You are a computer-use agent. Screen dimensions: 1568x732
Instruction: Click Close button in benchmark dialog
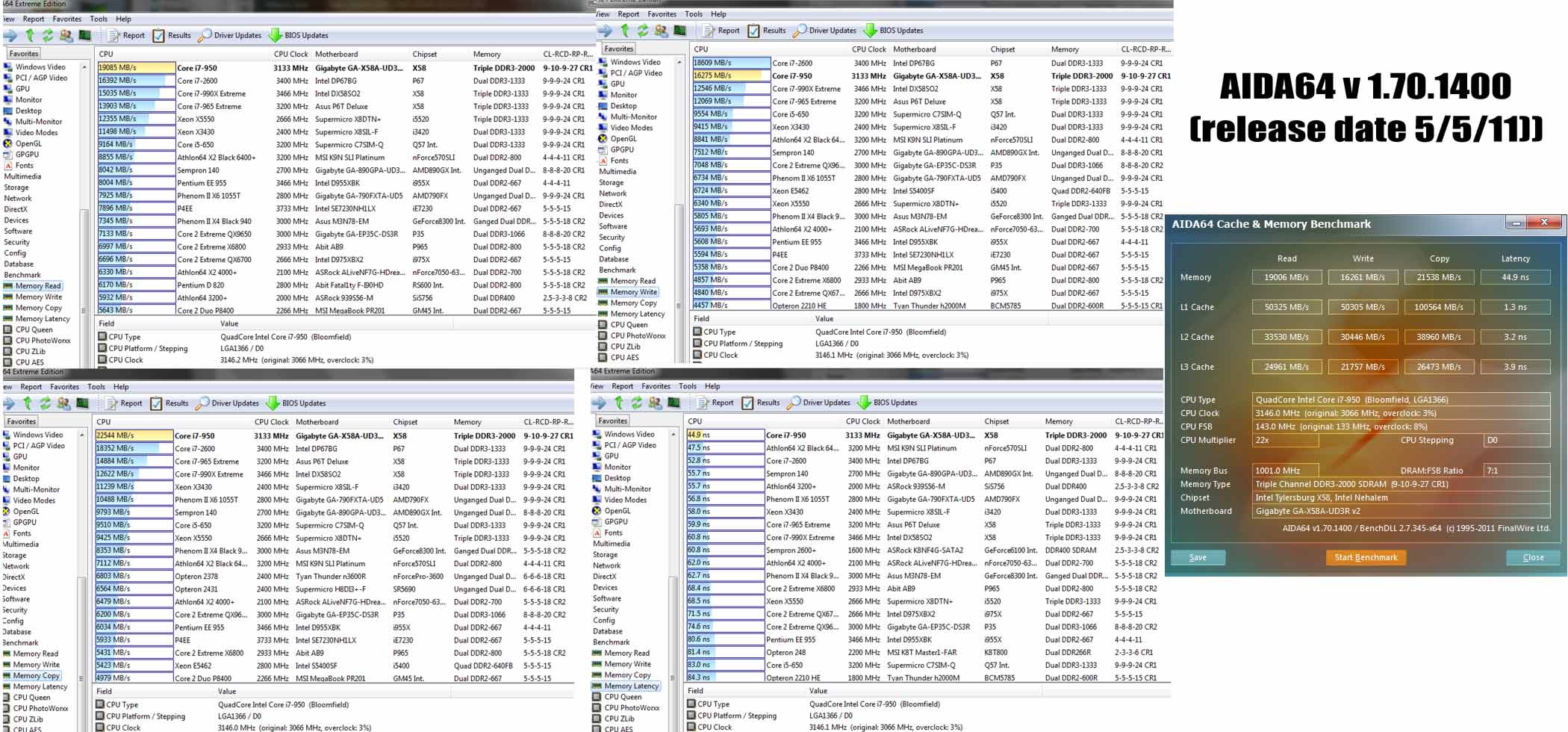[x=1533, y=557]
